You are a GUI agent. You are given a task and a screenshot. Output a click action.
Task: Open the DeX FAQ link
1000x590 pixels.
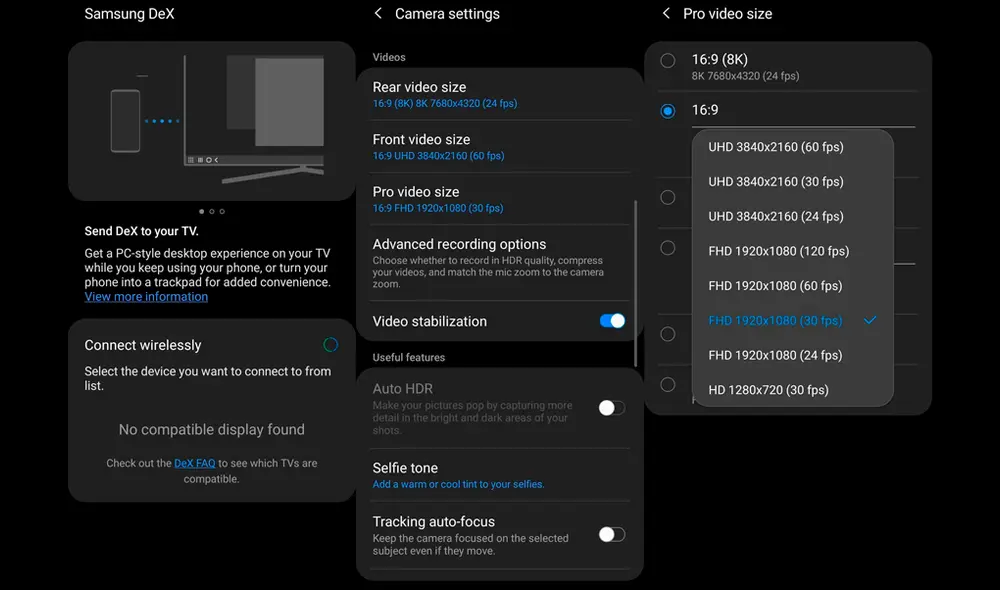click(196, 462)
